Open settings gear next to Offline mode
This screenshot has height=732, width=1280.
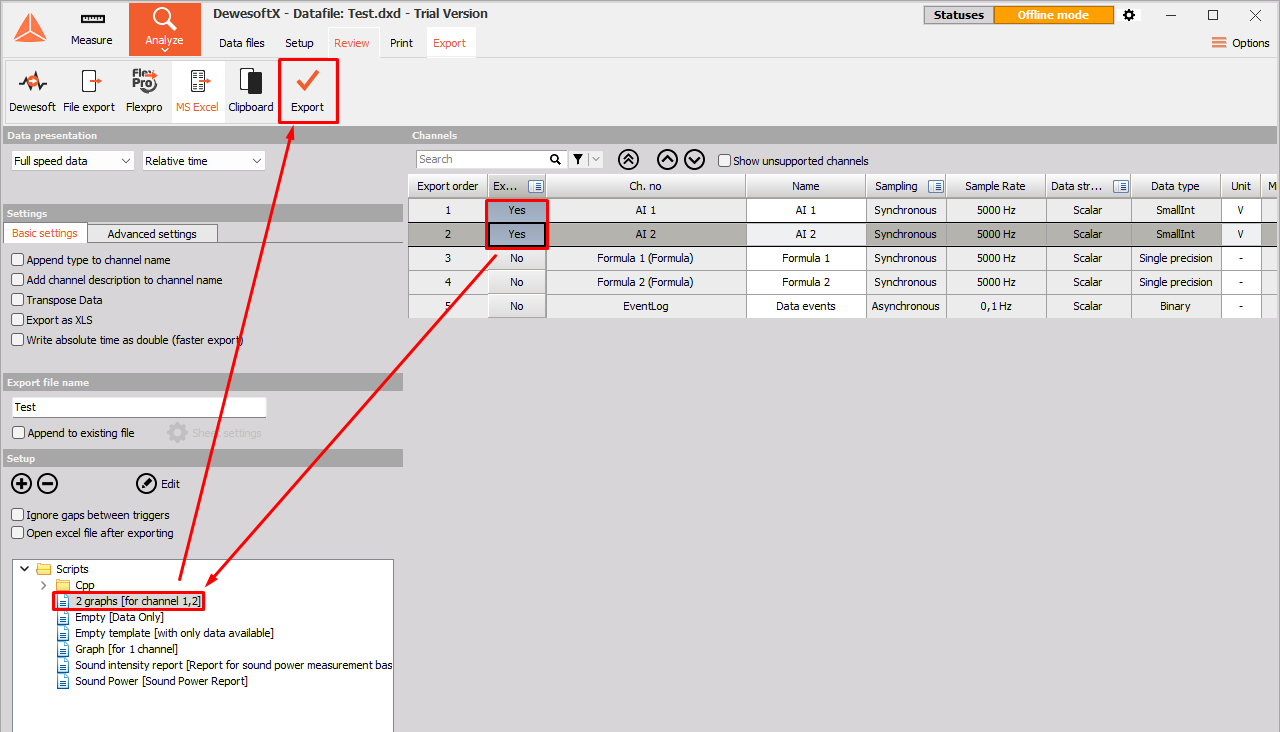tap(1129, 15)
